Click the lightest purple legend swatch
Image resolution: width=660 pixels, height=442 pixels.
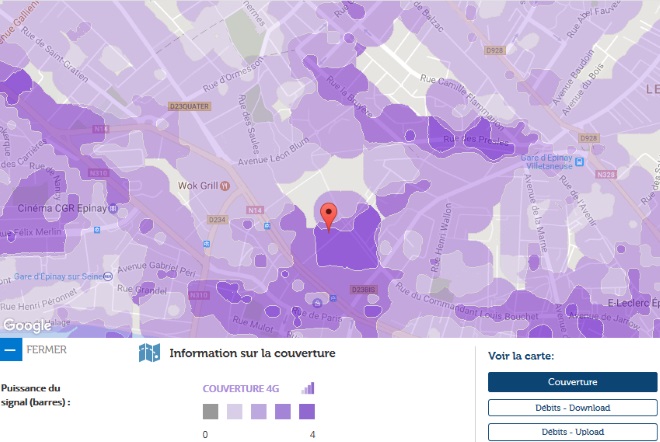coord(234,411)
